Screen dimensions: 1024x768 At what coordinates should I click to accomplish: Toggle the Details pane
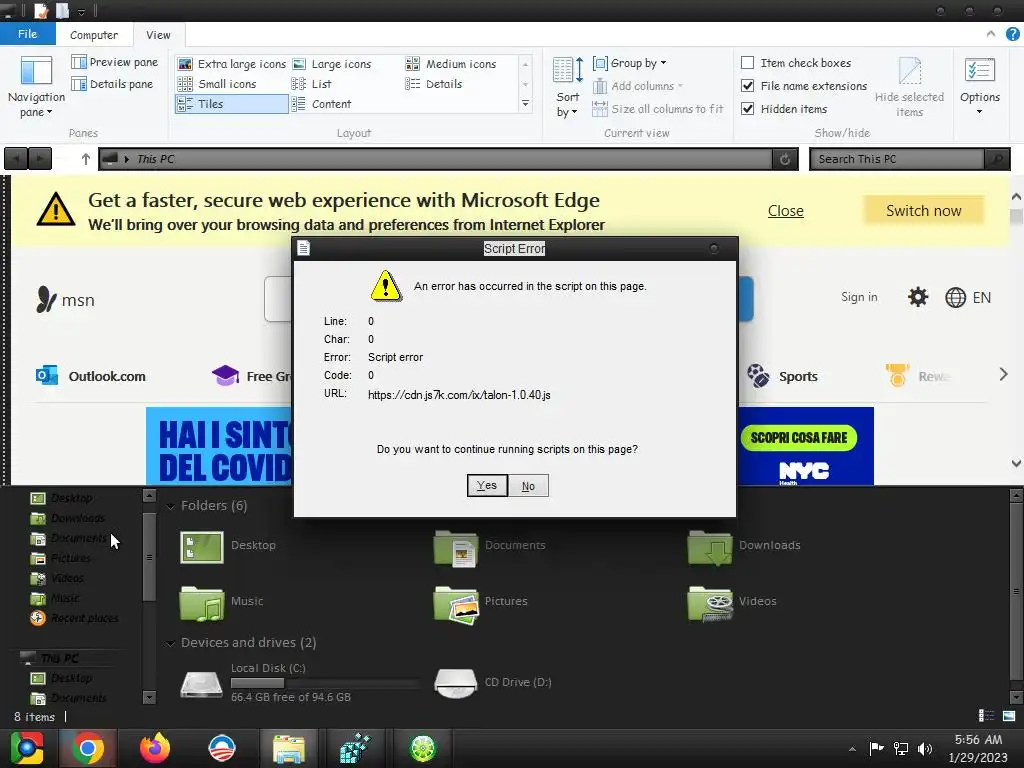tap(112, 84)
